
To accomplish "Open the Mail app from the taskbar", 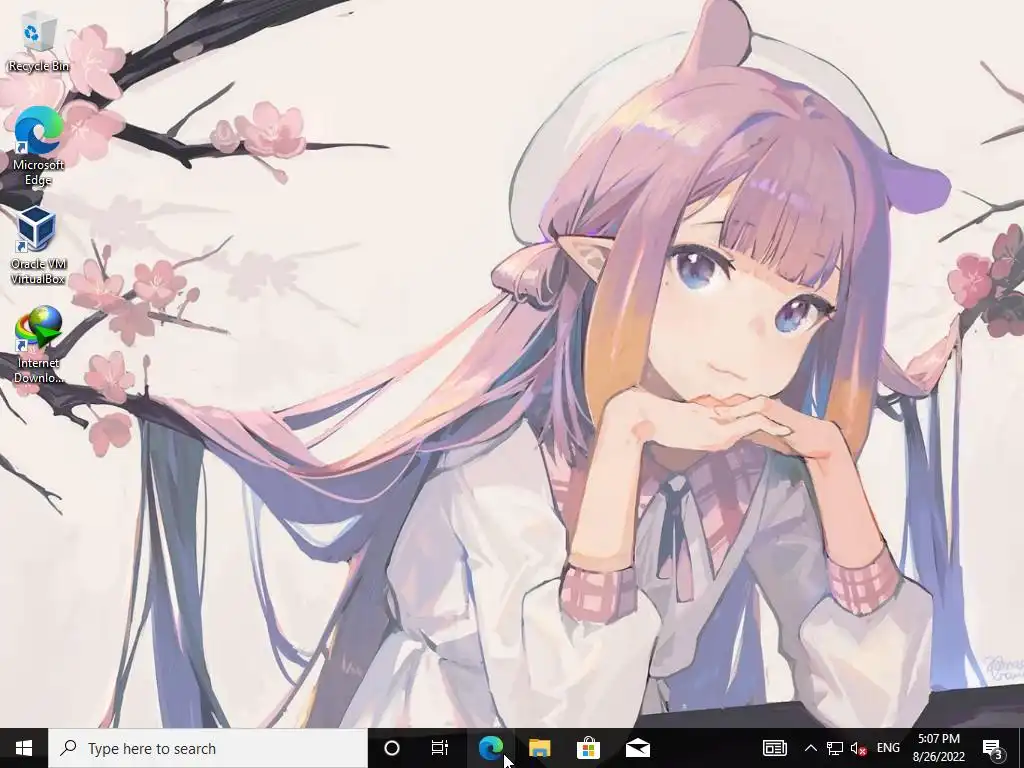I will [x=638, y=748].
